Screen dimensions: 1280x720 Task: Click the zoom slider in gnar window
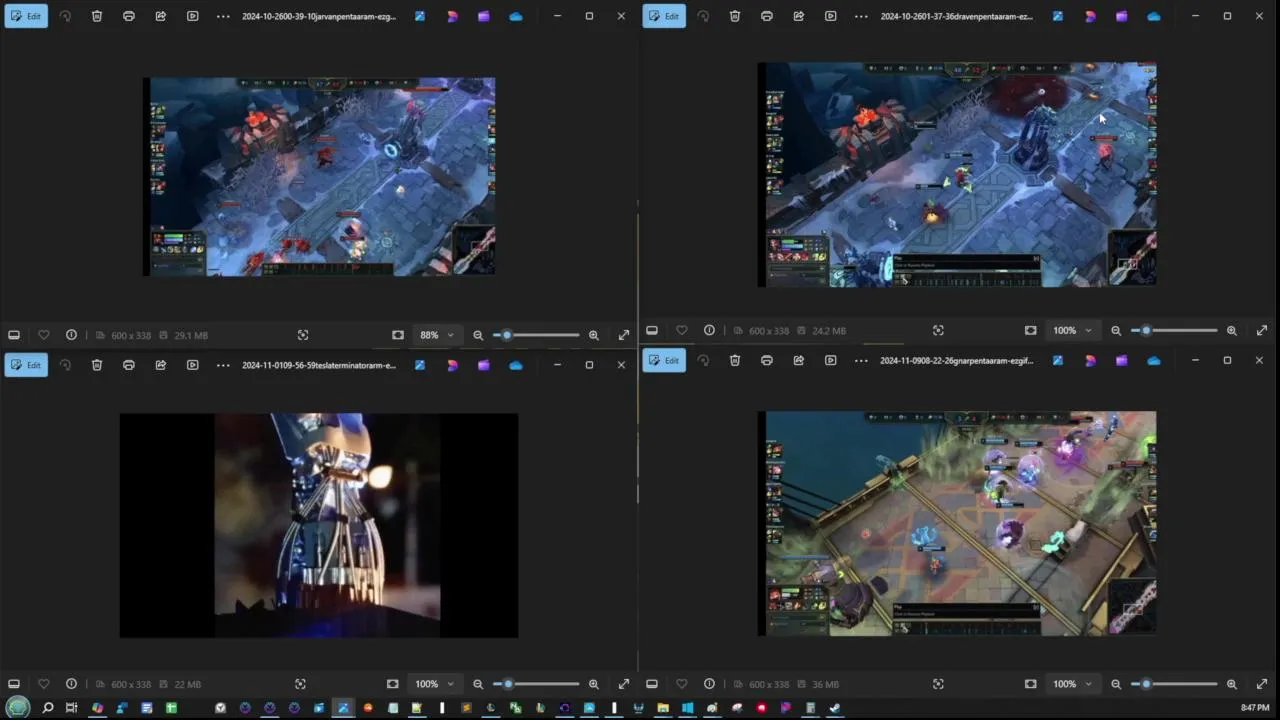[x=1174, y=684]
